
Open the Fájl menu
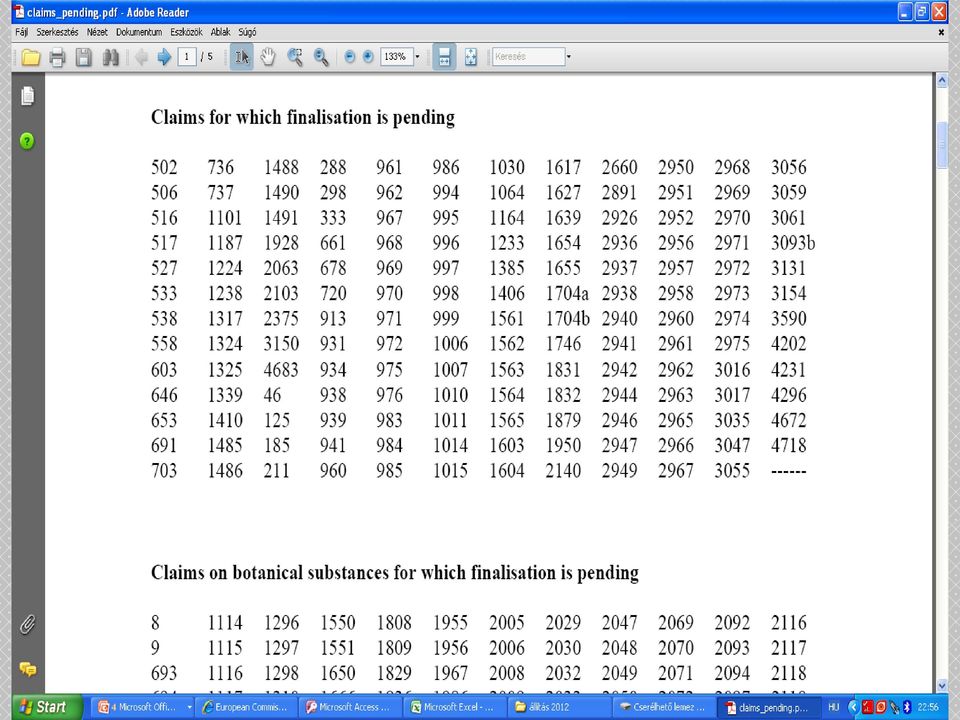21,32
